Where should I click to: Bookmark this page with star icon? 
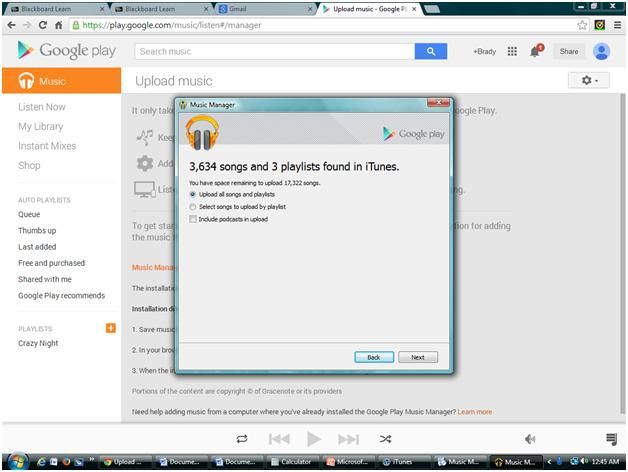pyautogui.click(x=582, y=25)
